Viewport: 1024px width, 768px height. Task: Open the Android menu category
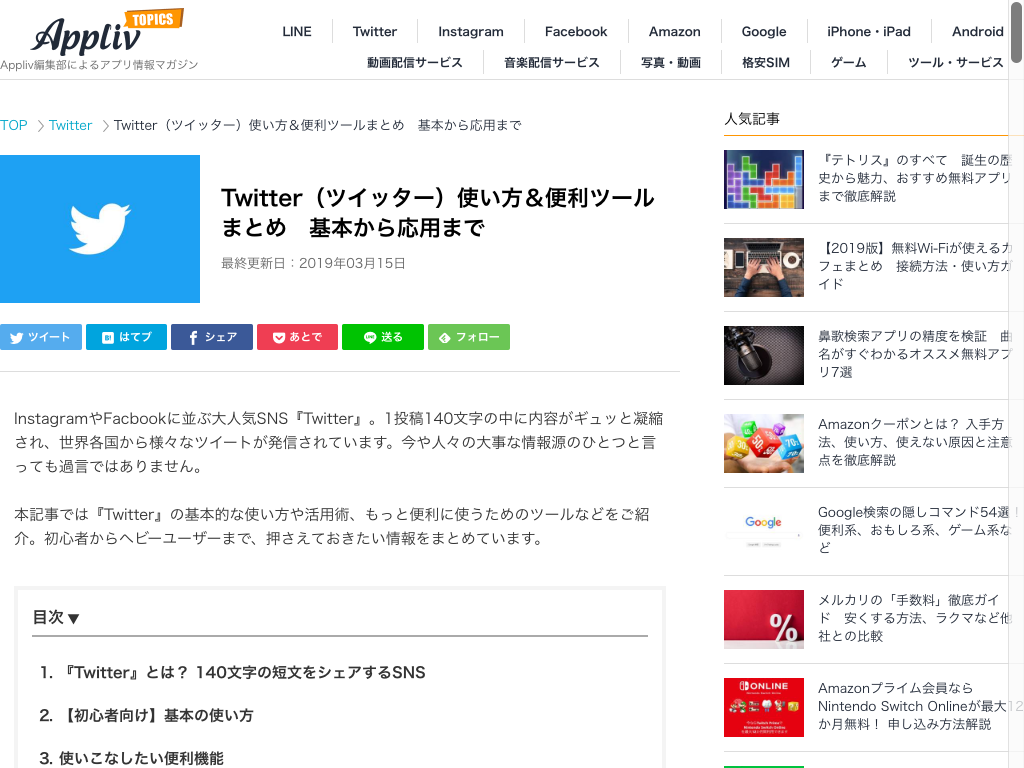pyautogui.click(x=977, y=31)
